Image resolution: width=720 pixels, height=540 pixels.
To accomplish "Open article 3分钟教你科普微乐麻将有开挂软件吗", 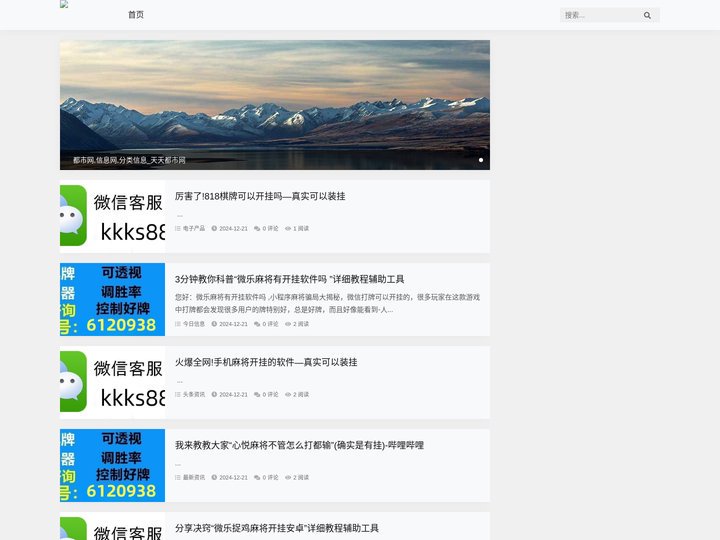I will [x=289, y=279].
